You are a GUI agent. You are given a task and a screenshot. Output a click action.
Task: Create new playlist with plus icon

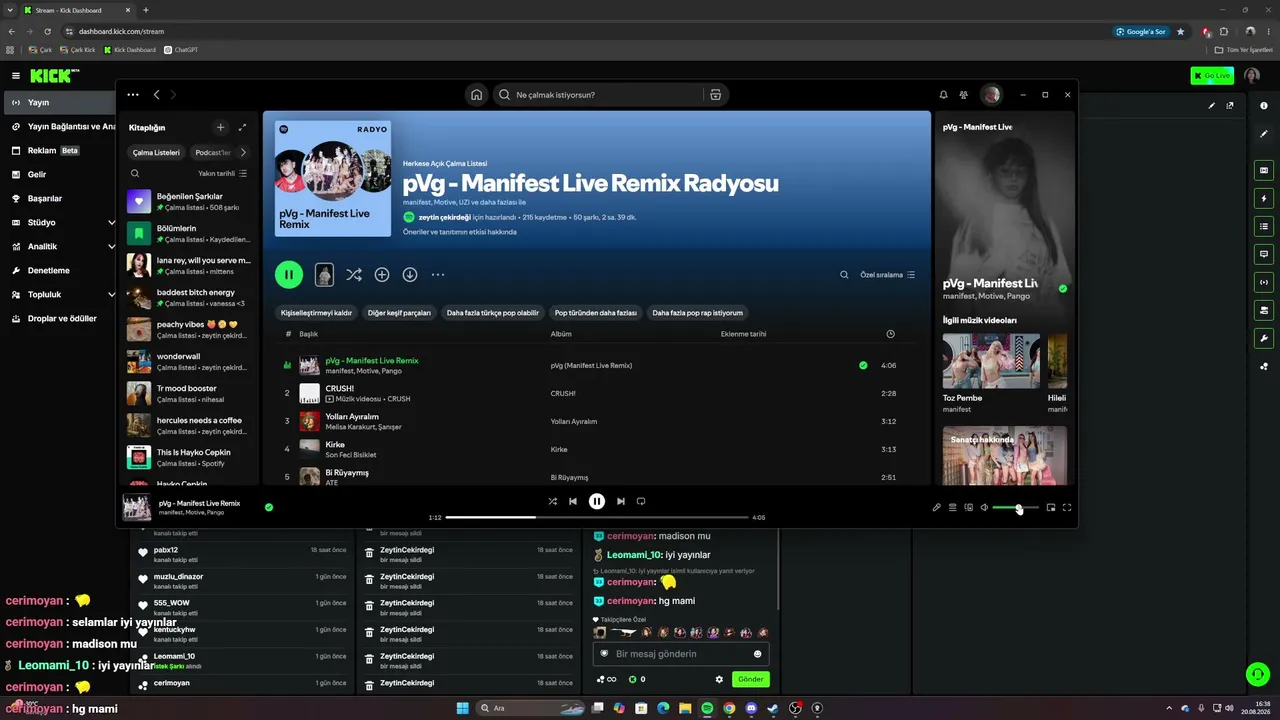click(221, 127)
